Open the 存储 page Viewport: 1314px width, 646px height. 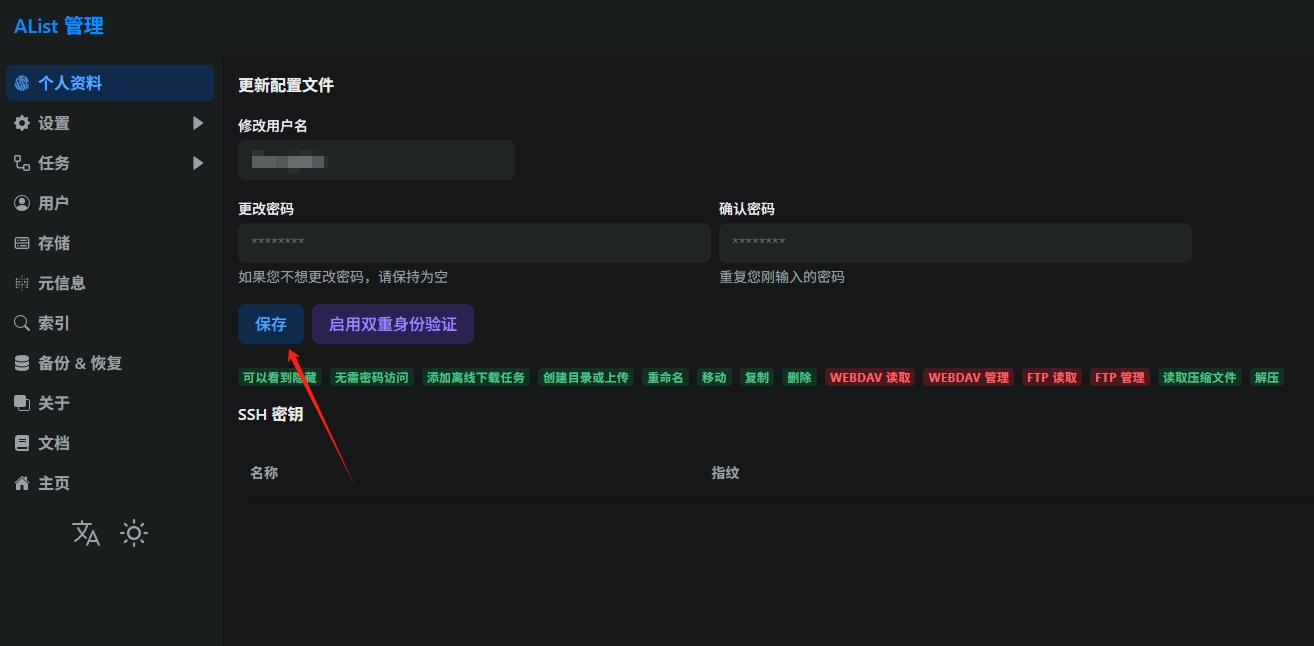[110, 243]
